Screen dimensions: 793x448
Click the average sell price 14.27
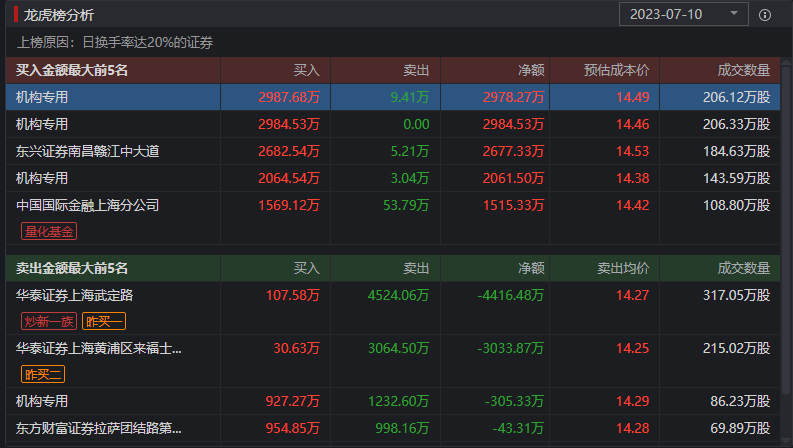(633, 295)
